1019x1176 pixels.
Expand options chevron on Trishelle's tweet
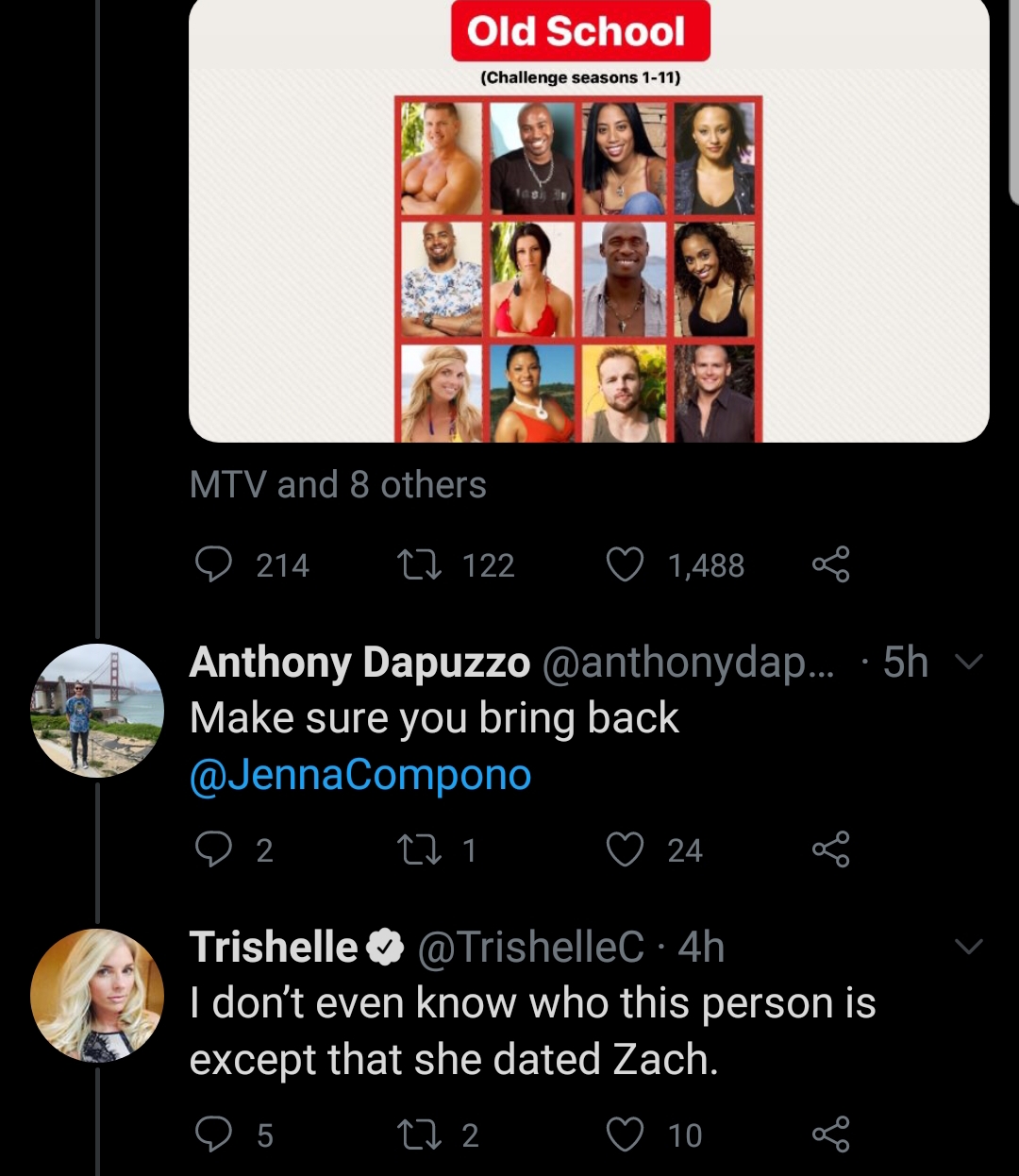[x=969, y=947]
